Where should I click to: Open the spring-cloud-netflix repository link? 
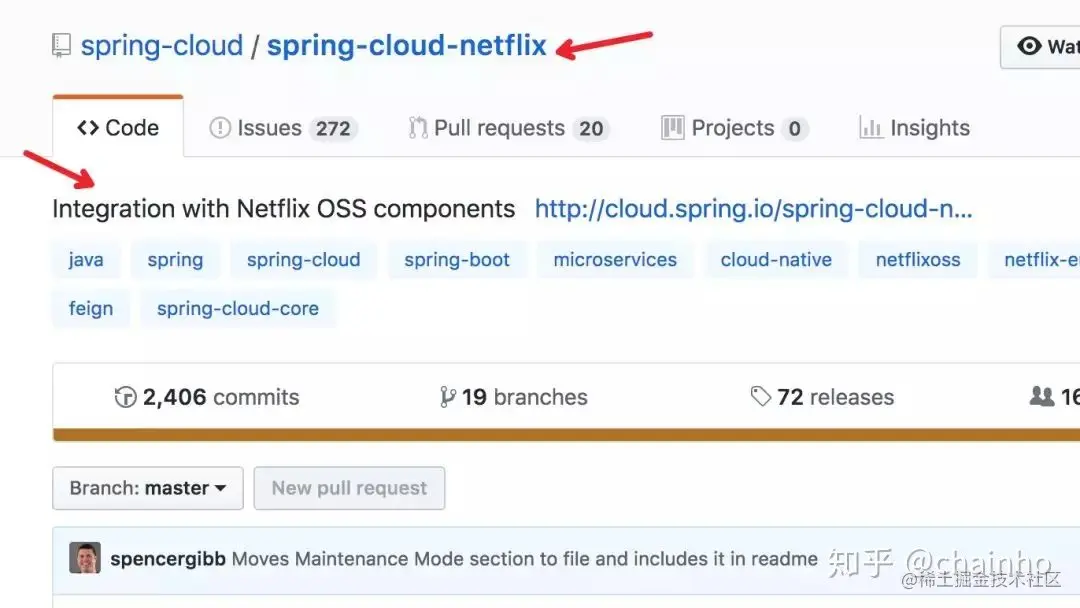[406, 46]
